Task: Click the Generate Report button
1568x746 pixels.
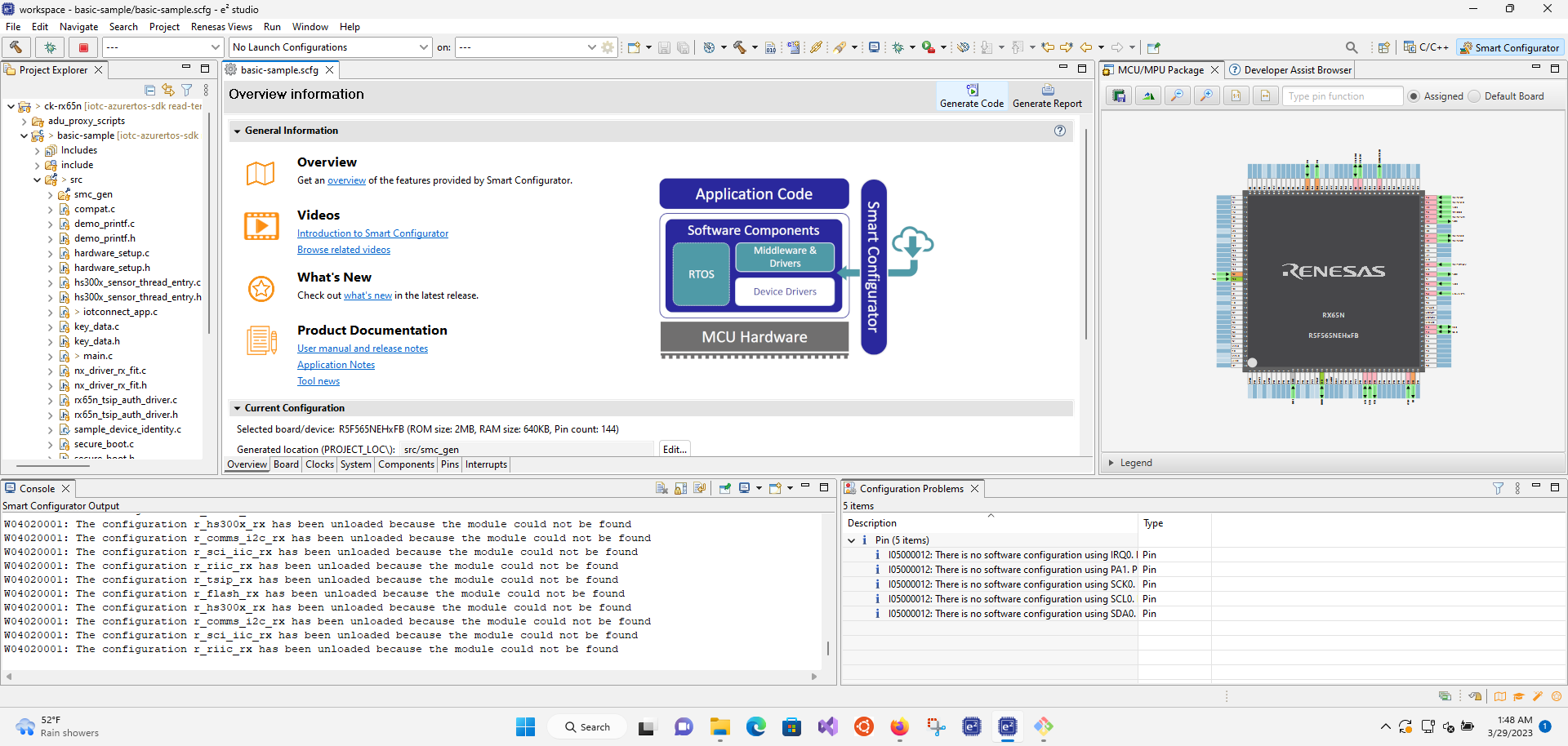Action: (1047, 95)
